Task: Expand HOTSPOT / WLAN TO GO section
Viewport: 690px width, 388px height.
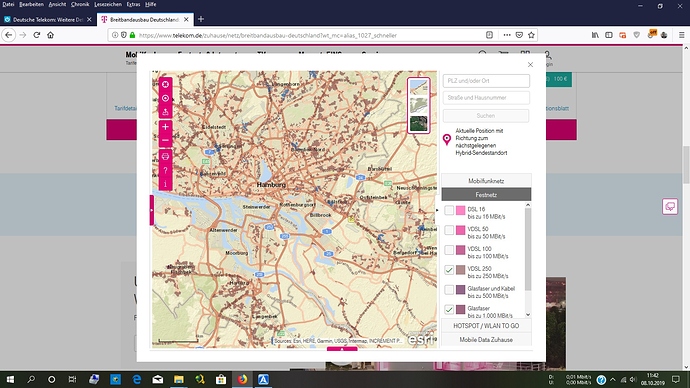Action: coord(486,326)
